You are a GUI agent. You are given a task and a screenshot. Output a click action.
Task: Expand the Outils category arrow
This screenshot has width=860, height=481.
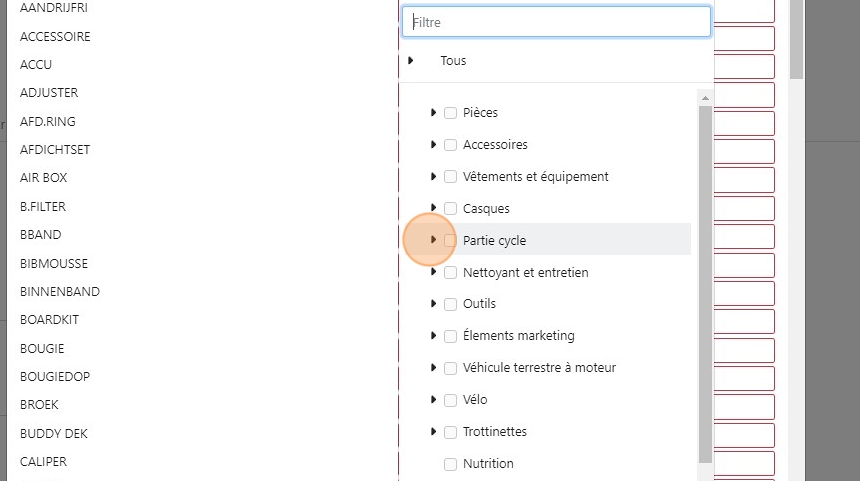click(433, 304)
